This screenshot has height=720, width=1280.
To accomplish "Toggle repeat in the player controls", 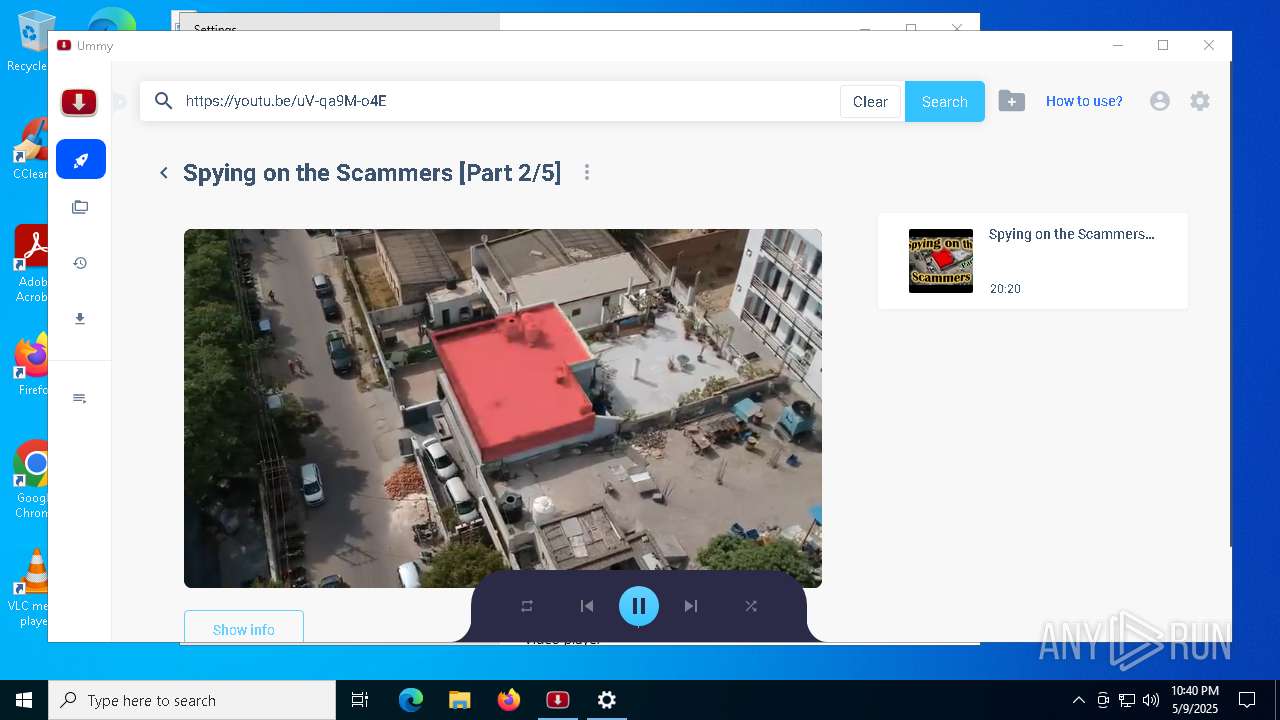I will (x=527, y=606).
